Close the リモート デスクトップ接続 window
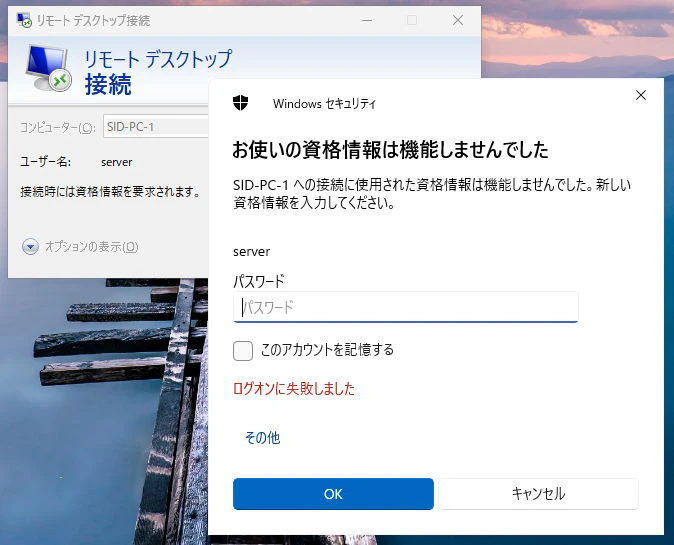 [x=458, y=20]
